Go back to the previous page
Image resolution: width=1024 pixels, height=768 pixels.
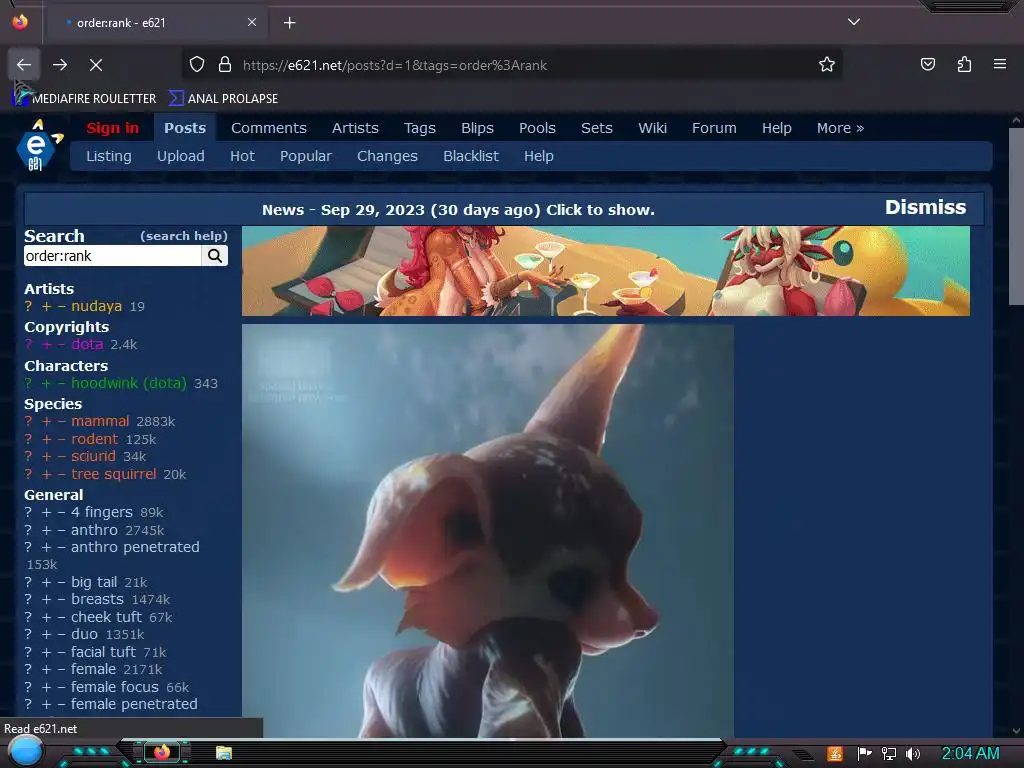pos(24,65)
